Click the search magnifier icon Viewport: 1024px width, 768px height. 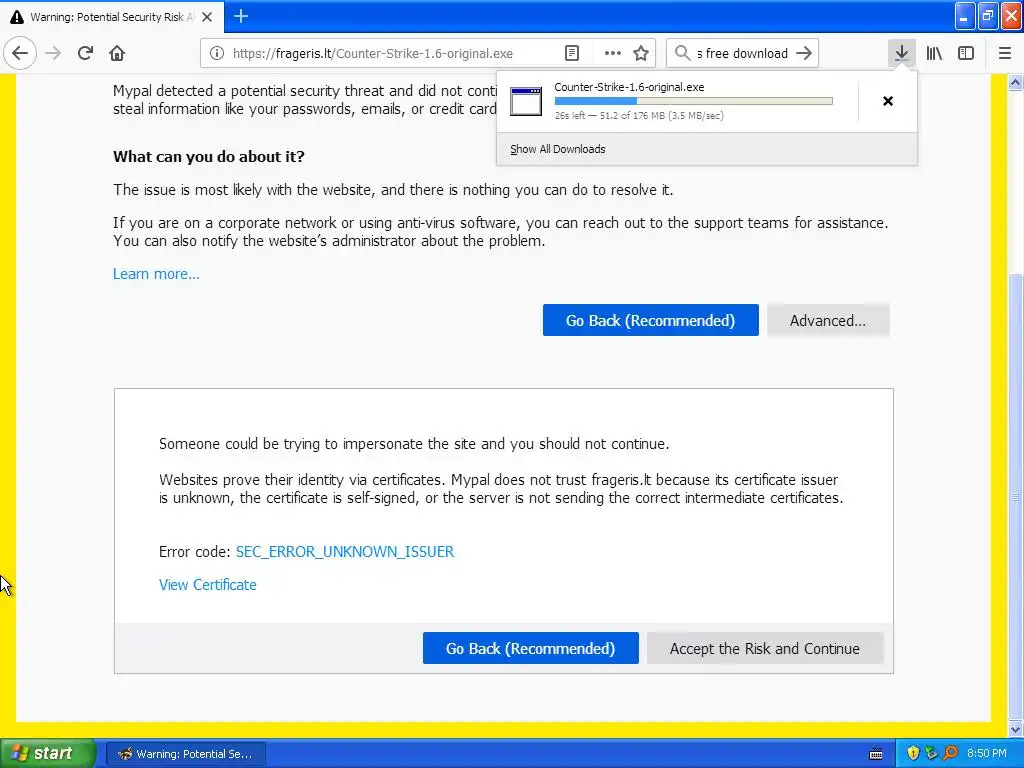682,53
